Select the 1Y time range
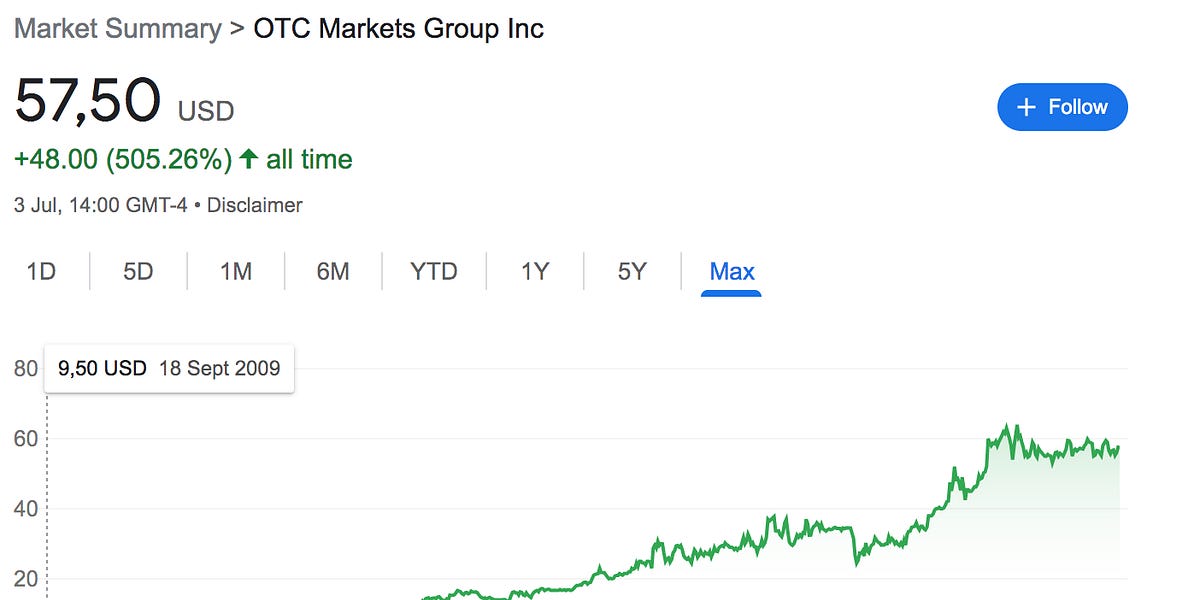 coord(533,271)
